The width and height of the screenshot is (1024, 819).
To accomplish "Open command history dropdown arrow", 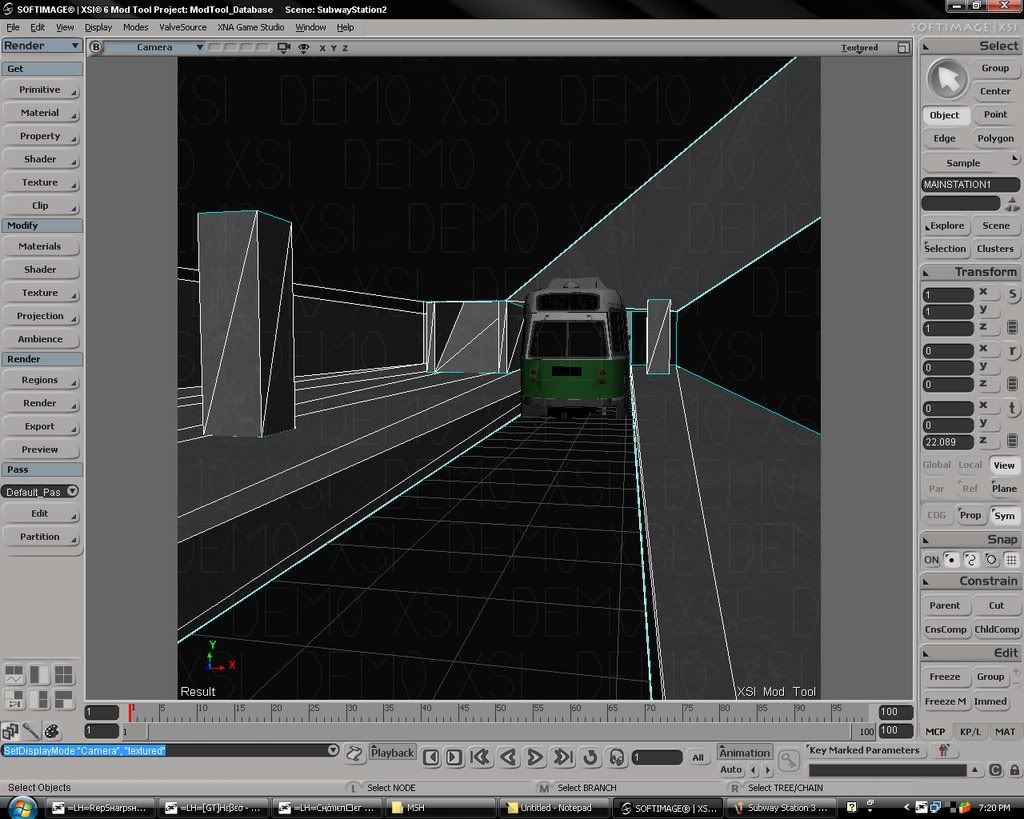I will coord(333,750).
